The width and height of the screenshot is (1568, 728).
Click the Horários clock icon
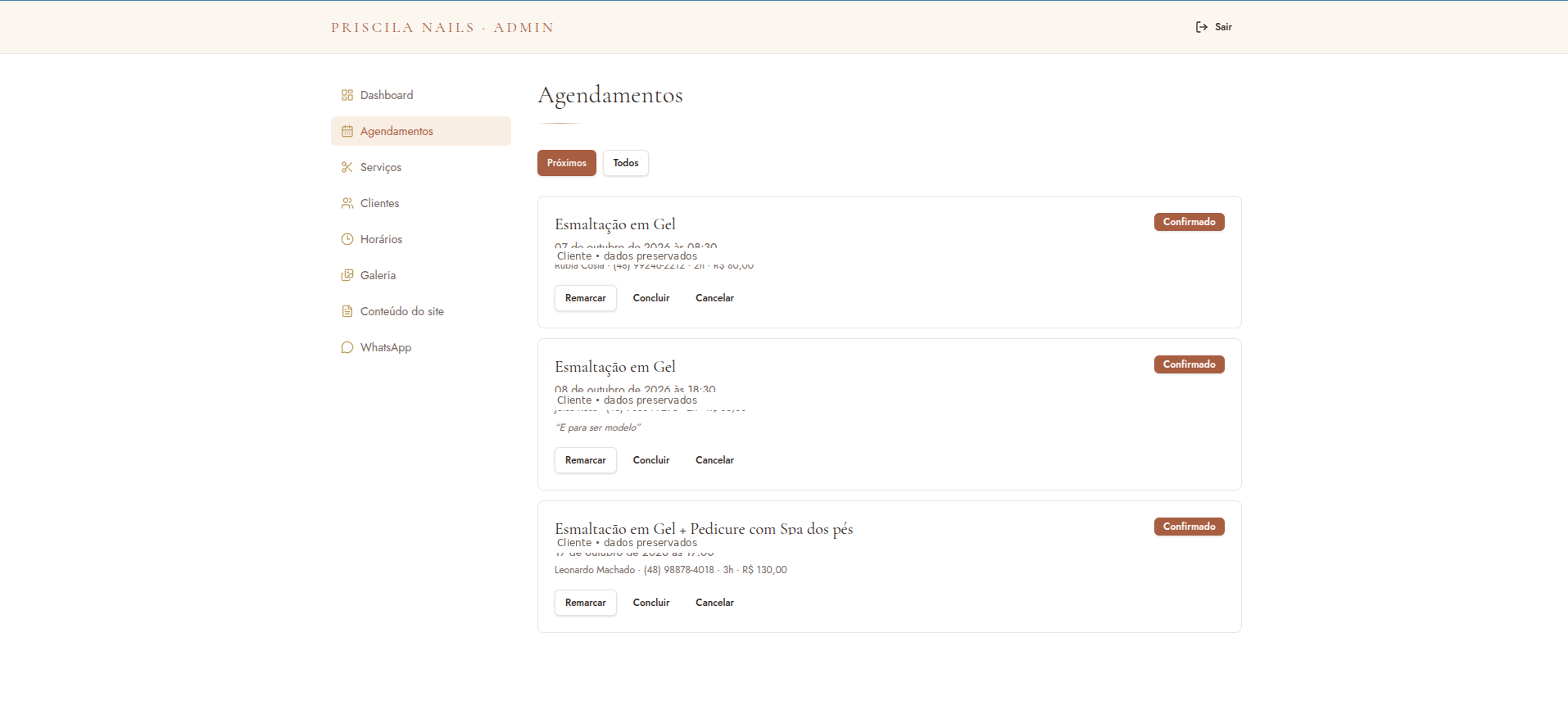coord(347,239)
